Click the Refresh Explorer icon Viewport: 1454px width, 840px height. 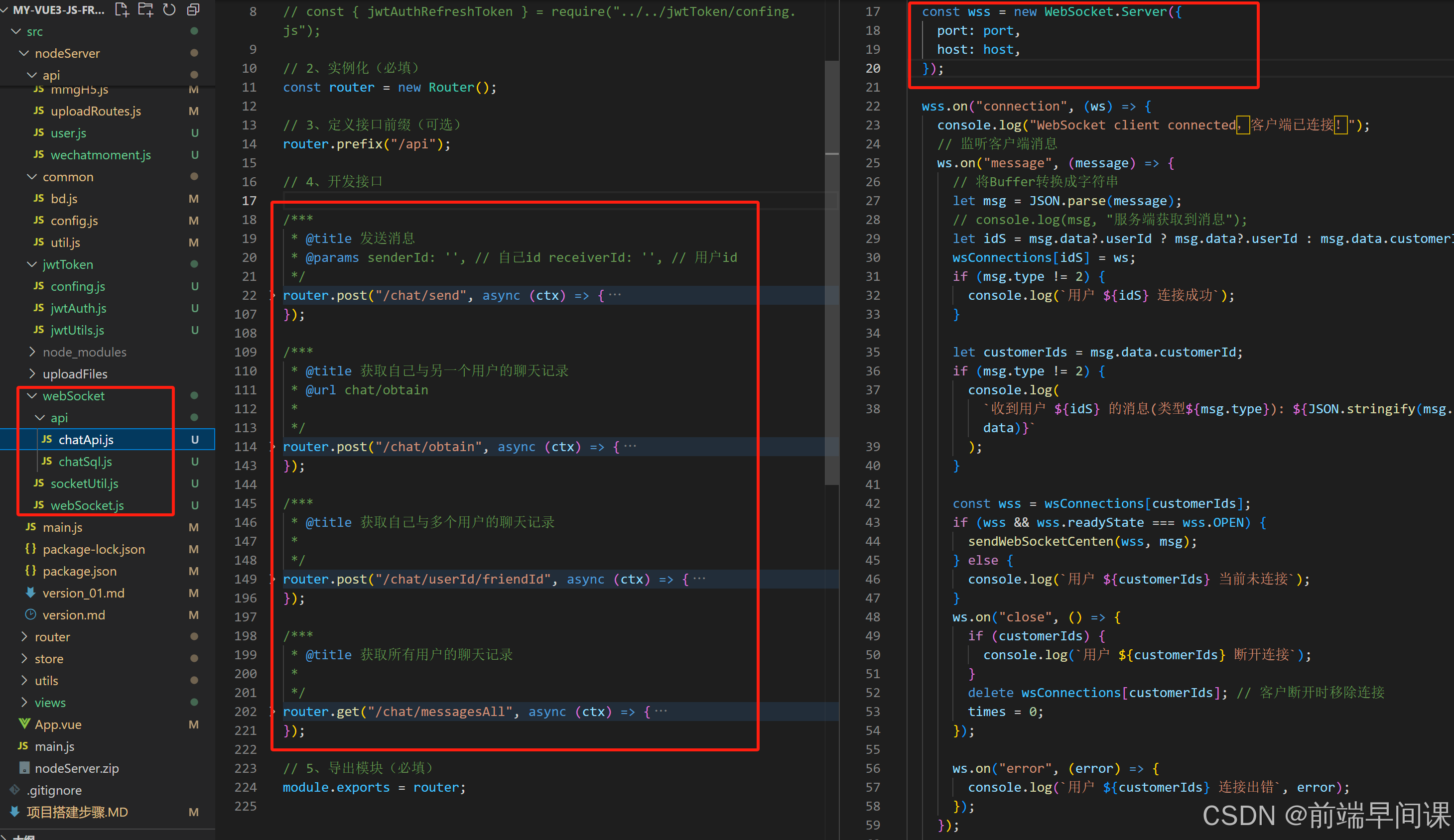tap(169, 10)
